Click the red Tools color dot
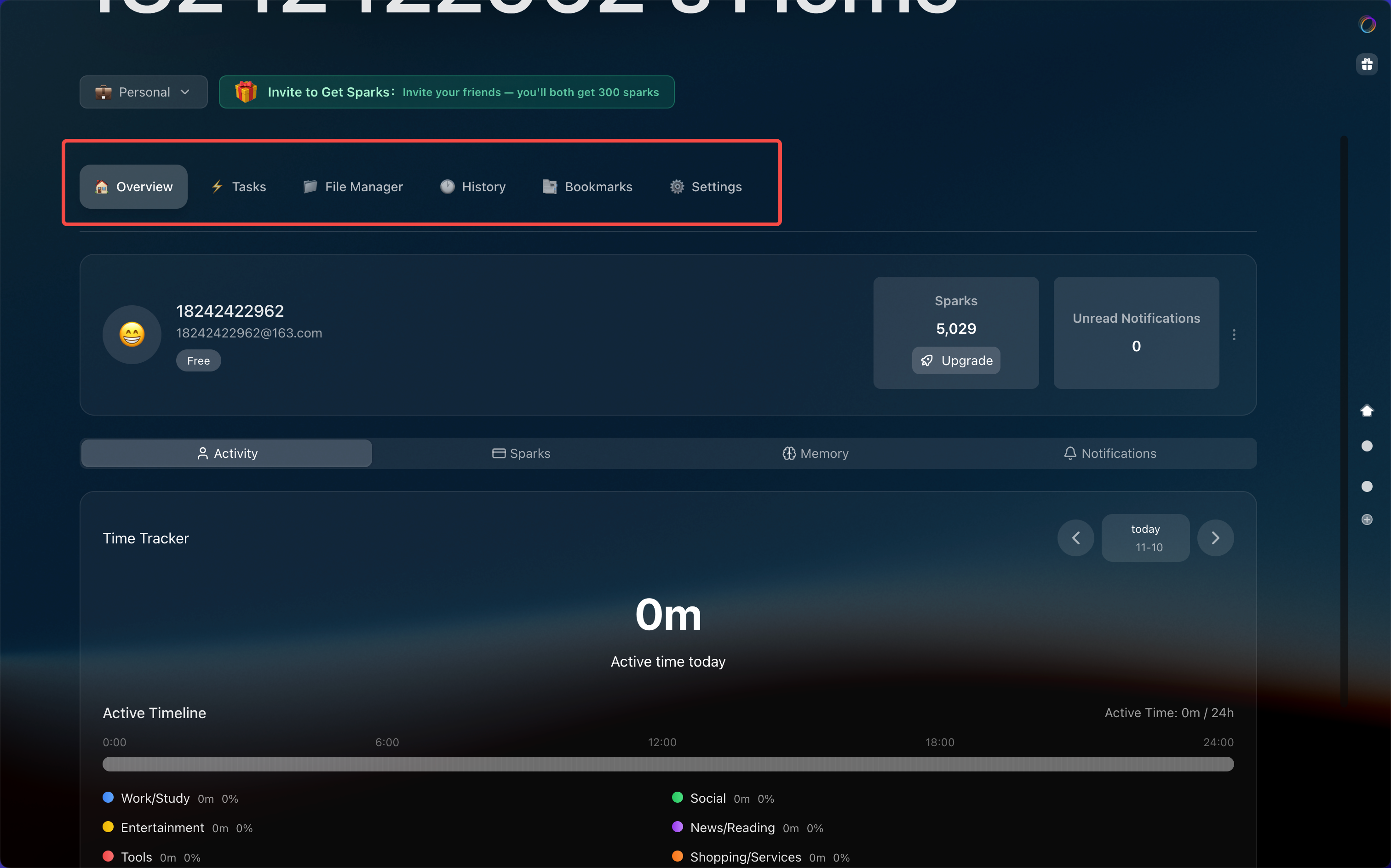 coord(108,856)
